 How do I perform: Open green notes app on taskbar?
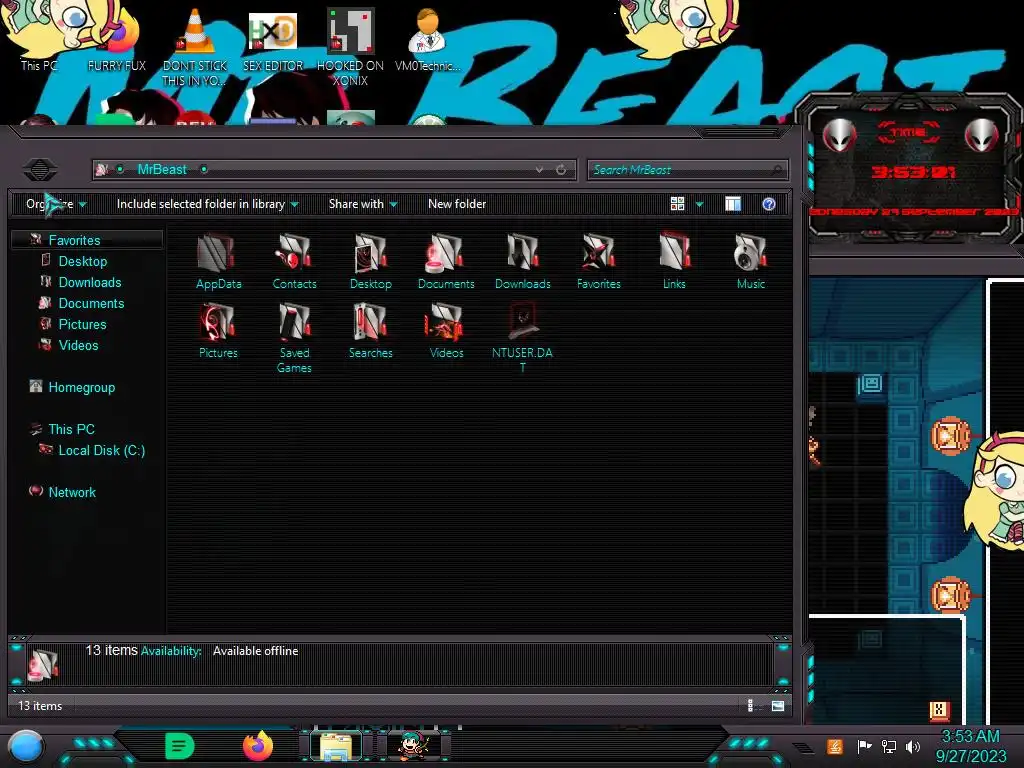tap(180, 746)
